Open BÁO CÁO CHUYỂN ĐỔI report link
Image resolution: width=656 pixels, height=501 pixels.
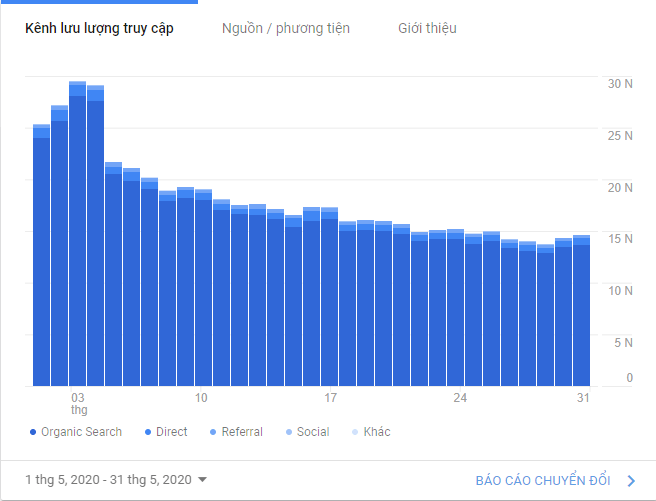click(543, 481)
